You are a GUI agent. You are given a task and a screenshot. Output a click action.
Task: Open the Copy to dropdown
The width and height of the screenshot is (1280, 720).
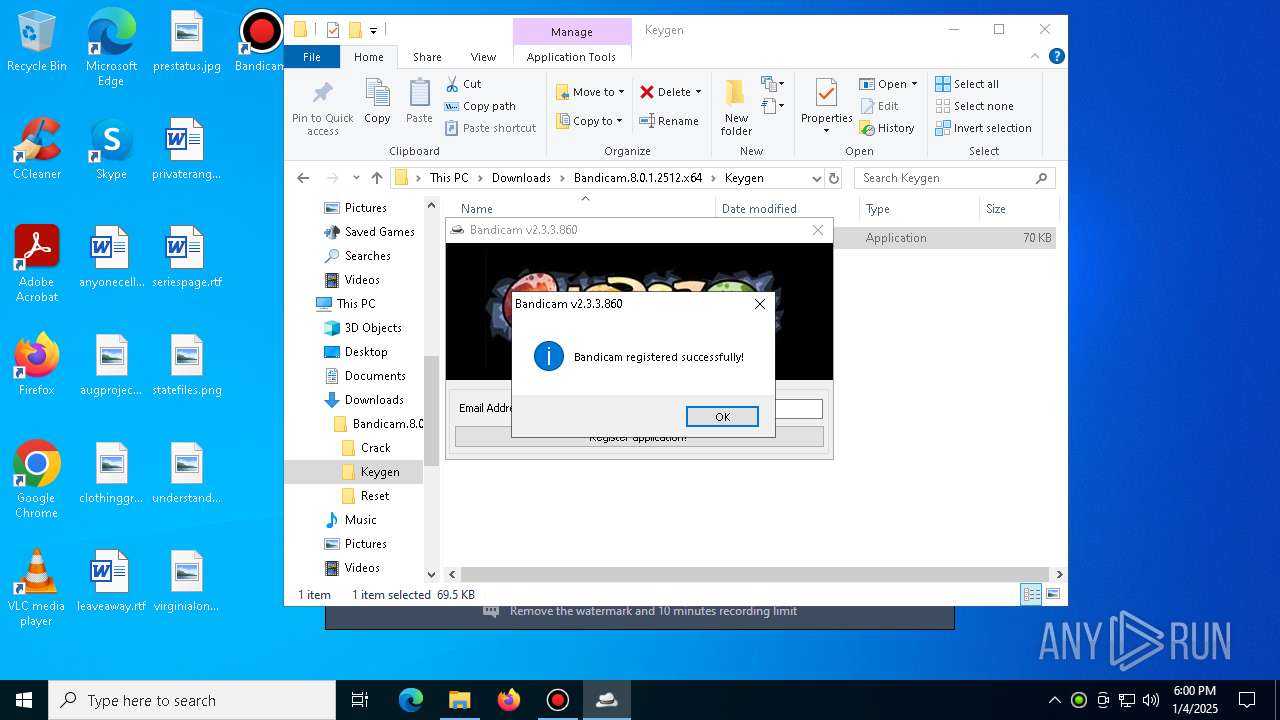589,121
